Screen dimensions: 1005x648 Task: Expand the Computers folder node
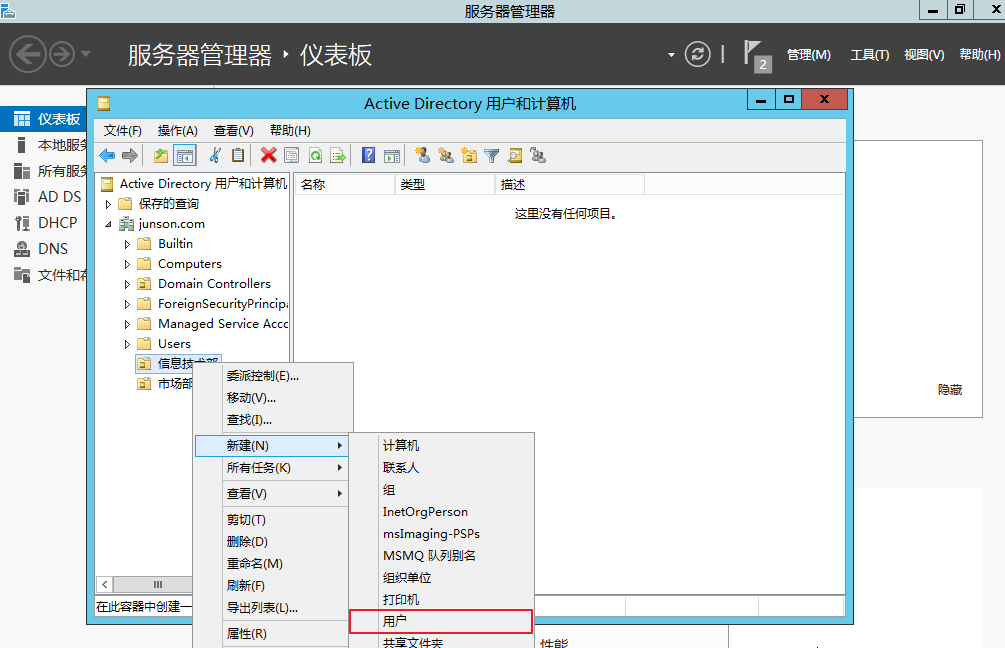point(127,264)
